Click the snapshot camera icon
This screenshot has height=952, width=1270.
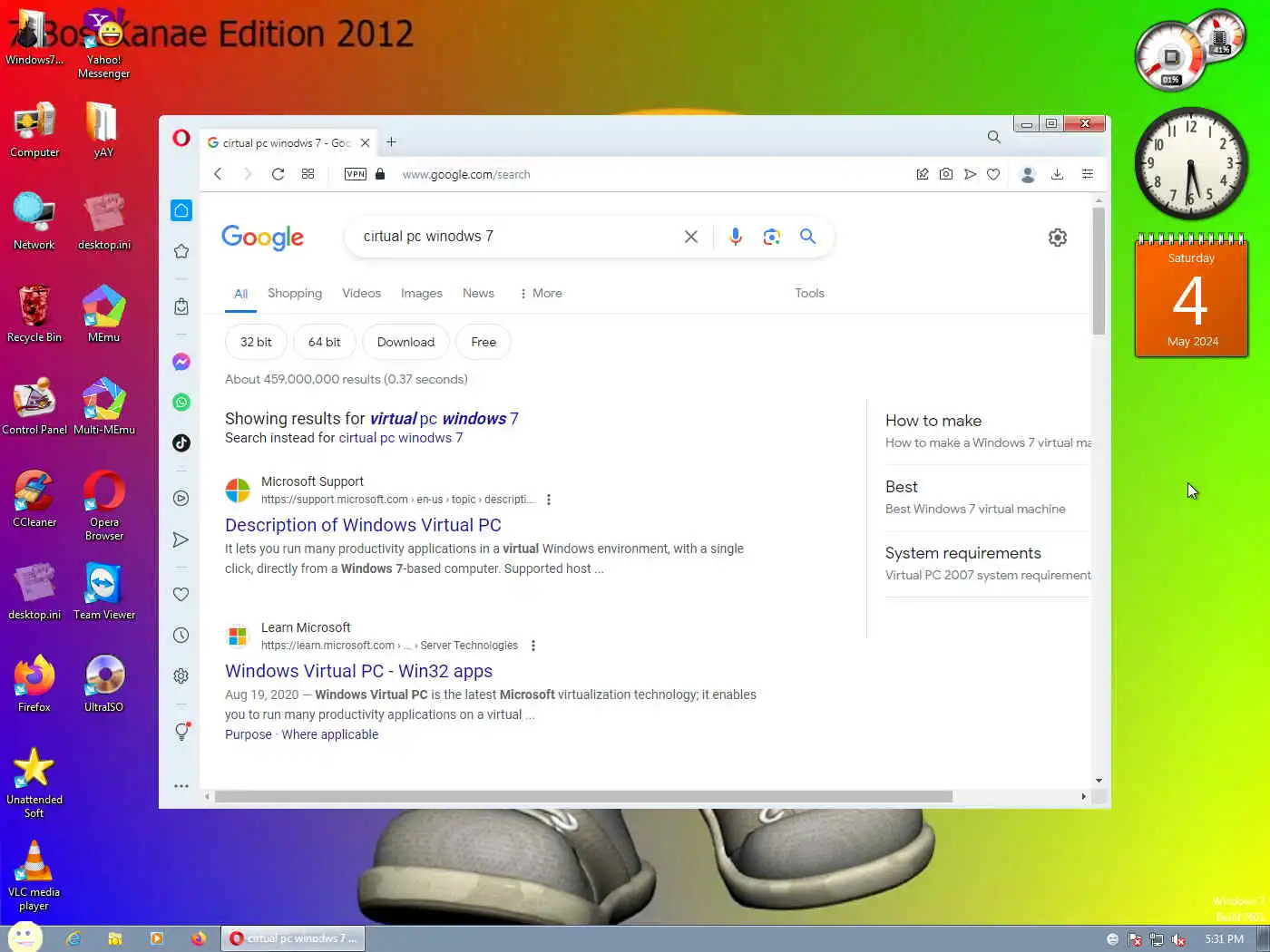pyautogui.click(x=946, y=174)
